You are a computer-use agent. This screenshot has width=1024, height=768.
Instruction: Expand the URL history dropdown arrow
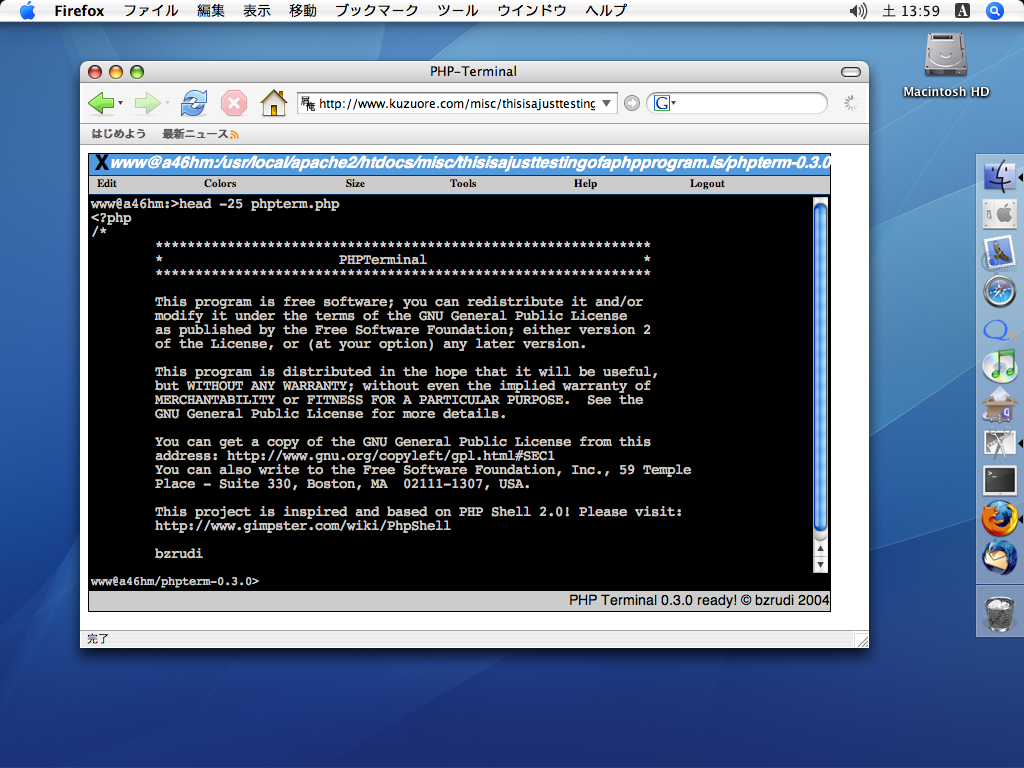coord(606,103)
